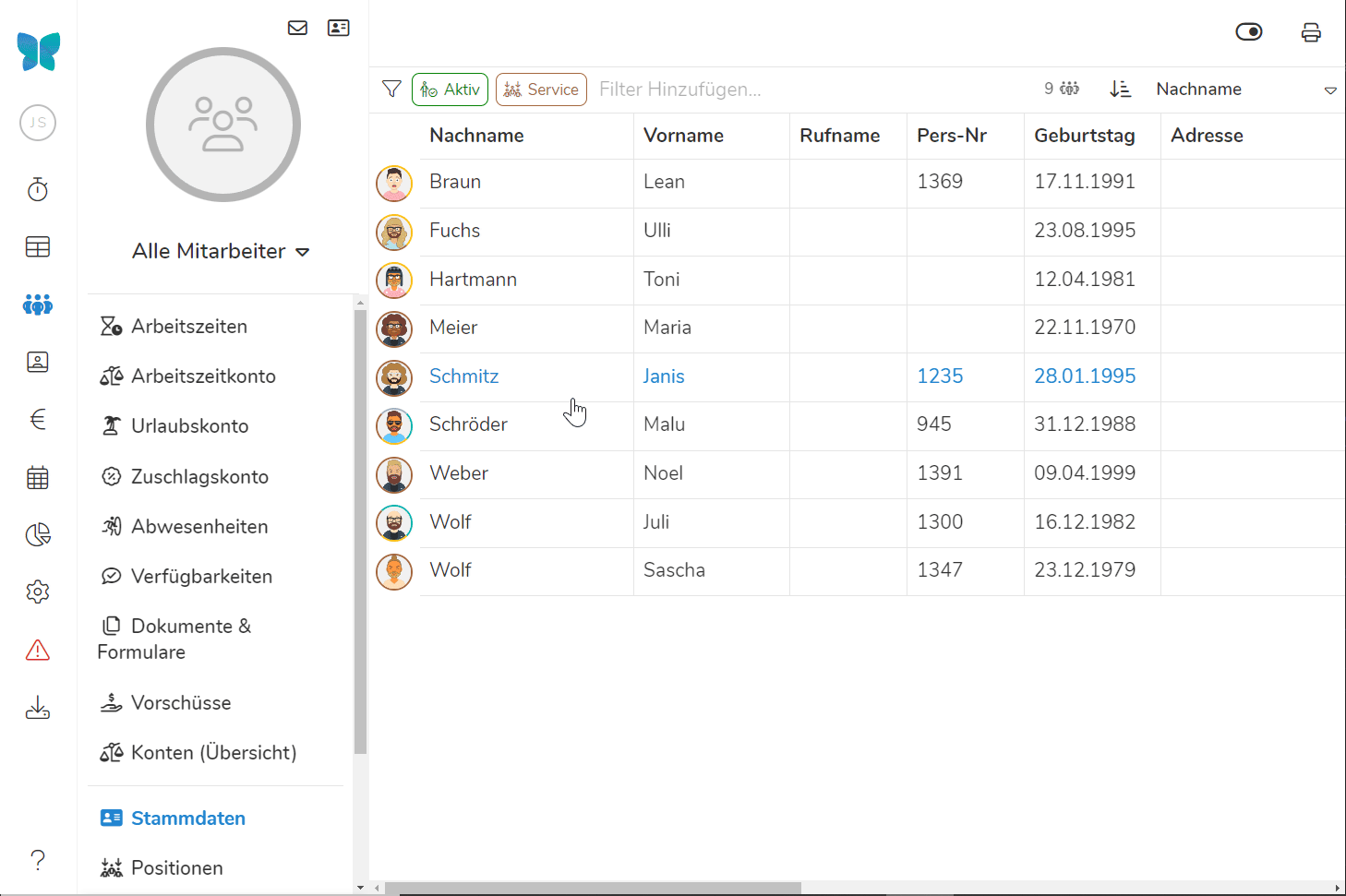Click the envelope mail icon

pyautogui.click(x=297, y=28)
